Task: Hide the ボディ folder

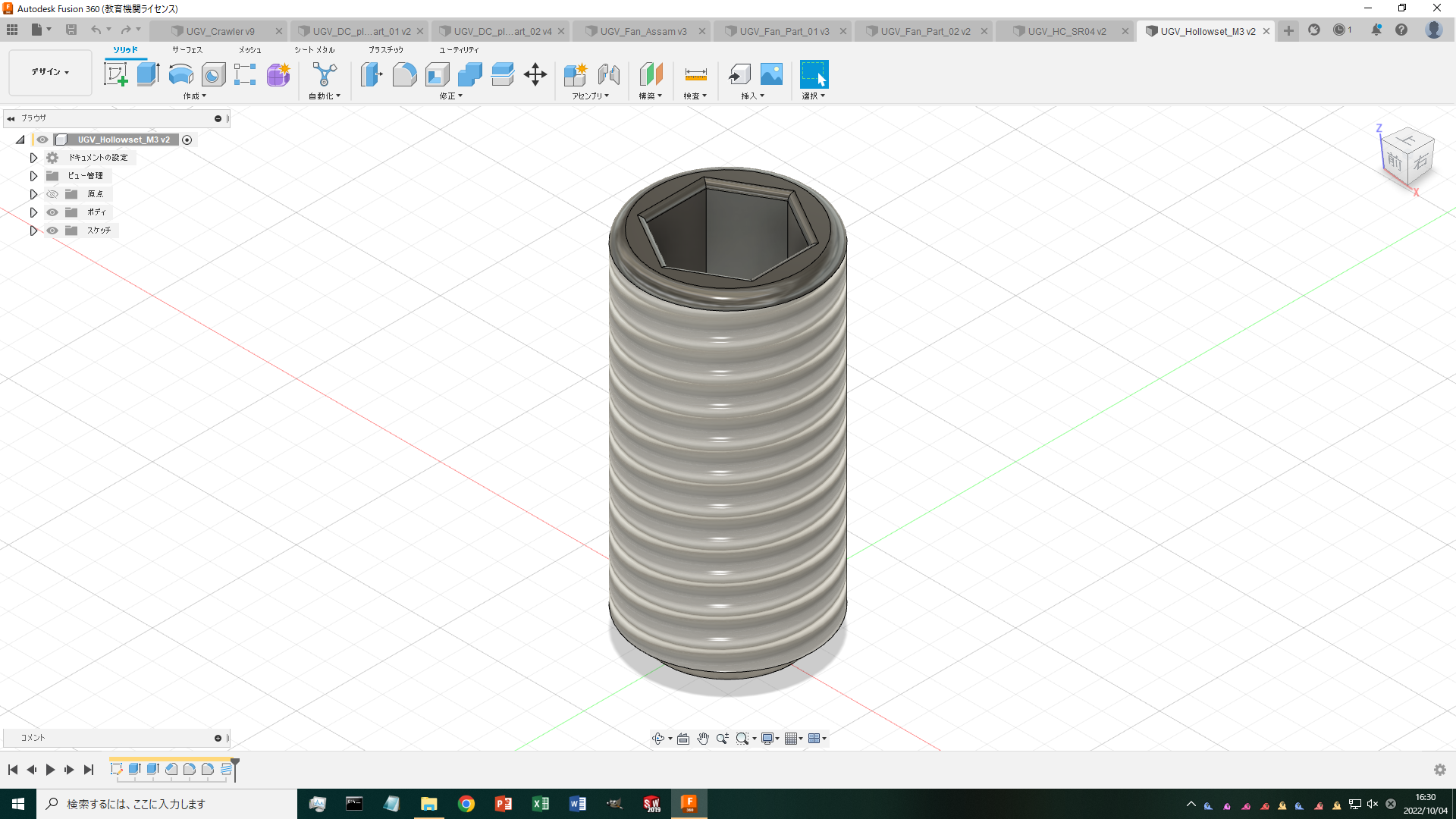Action: click(52, 212)
